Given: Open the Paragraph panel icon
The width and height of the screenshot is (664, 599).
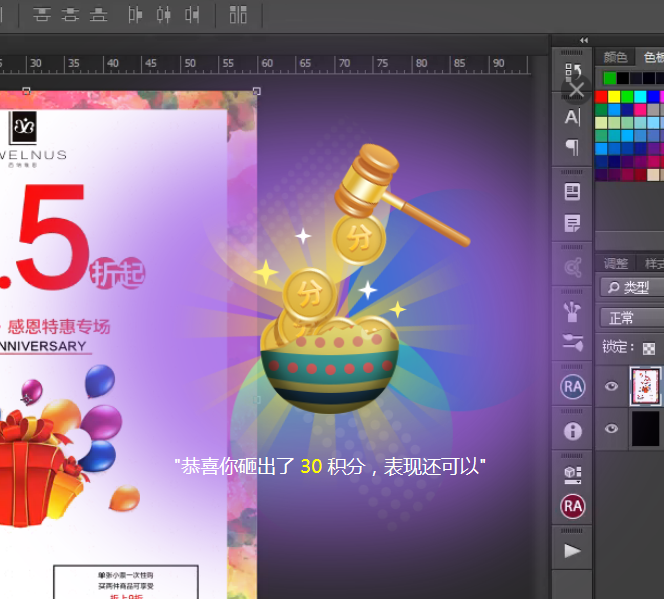Looking at the screenshot, I should tap(573, 148).
